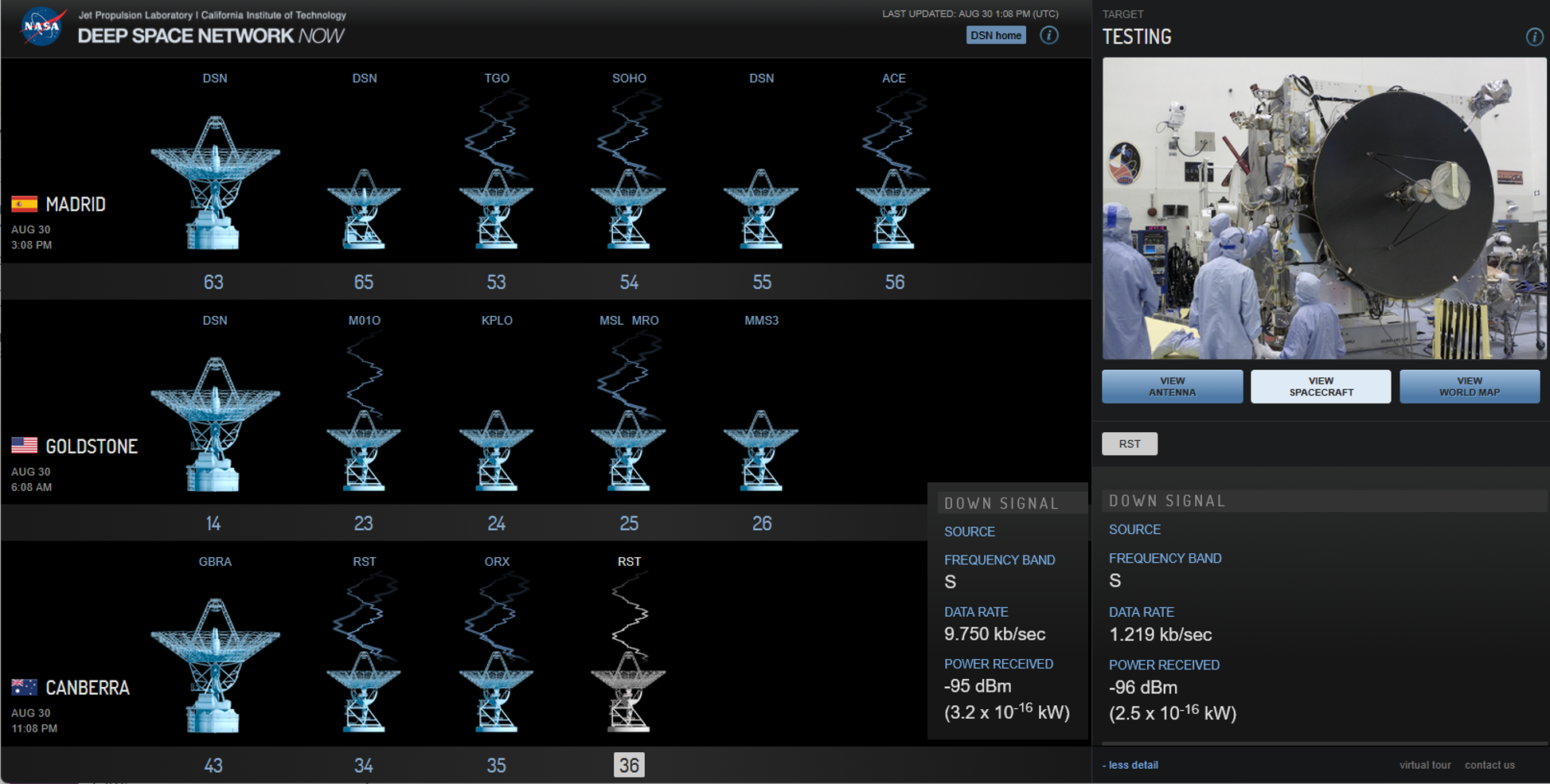Collapse details with the less detail link
The height and width of the screenshot is (784, 1550).
tap(1130, 765)
